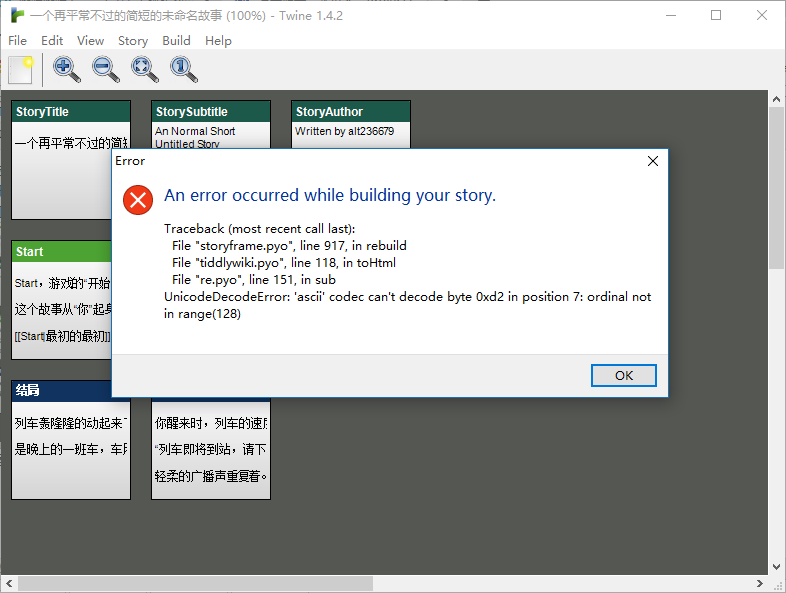Select the Start passage
This screenshot has height=593, width=786.
[x=62, y=300]
